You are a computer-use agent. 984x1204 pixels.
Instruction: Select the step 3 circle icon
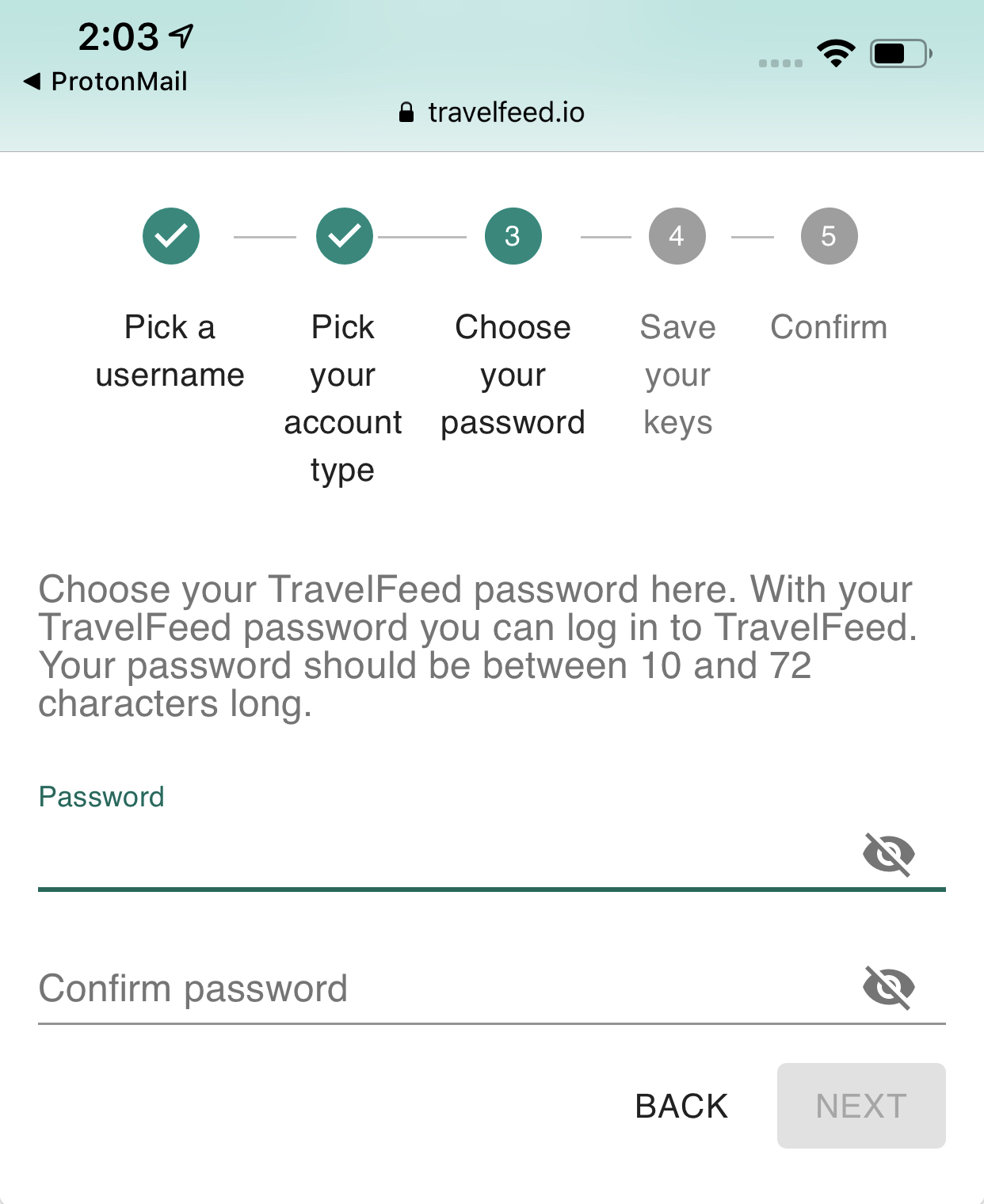coord(513,236)
